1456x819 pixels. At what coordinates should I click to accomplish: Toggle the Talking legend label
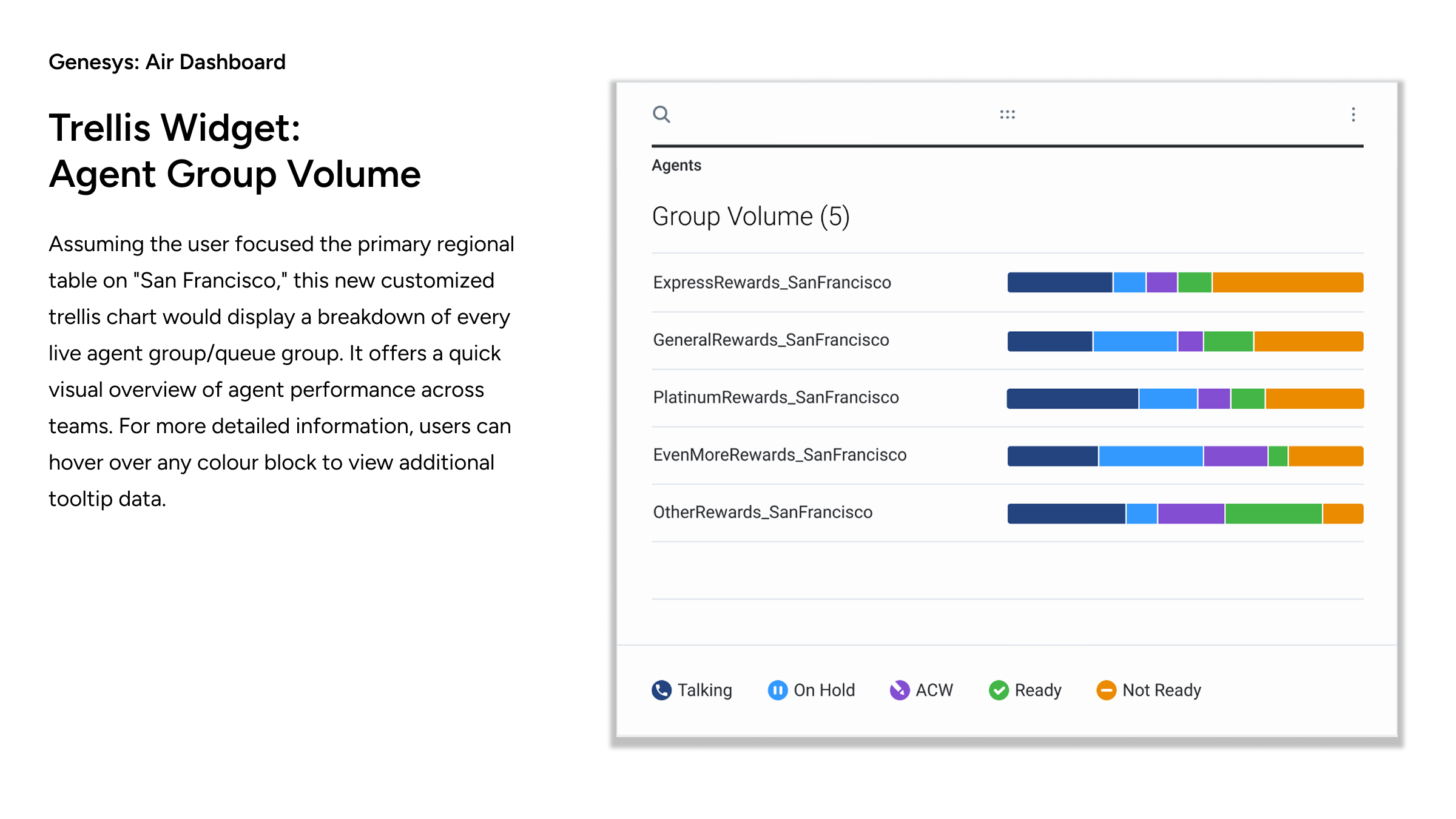coord(704,690)
